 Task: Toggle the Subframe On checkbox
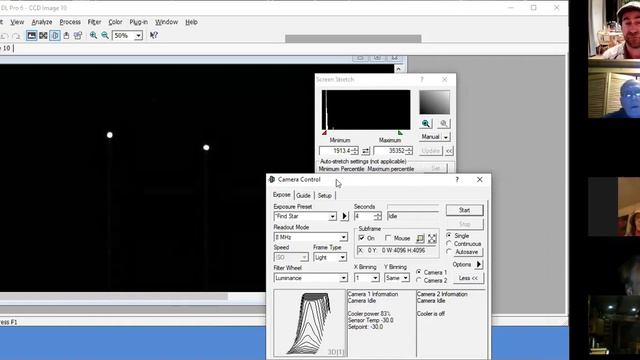tap(362, 238)
